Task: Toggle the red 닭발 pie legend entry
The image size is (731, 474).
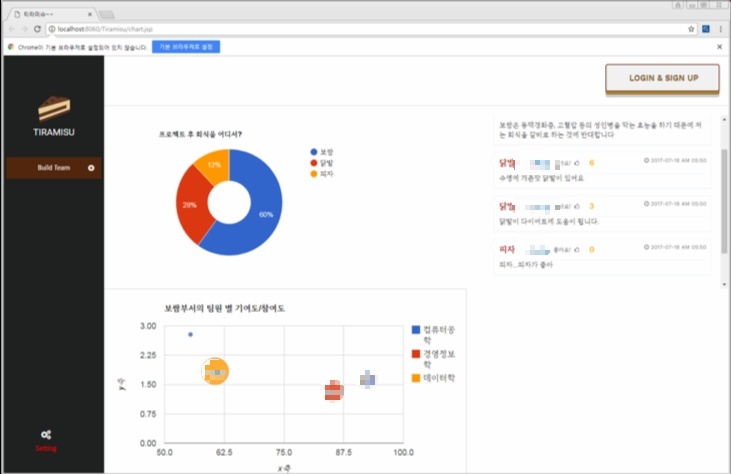Action: click(x=322, y=163)
